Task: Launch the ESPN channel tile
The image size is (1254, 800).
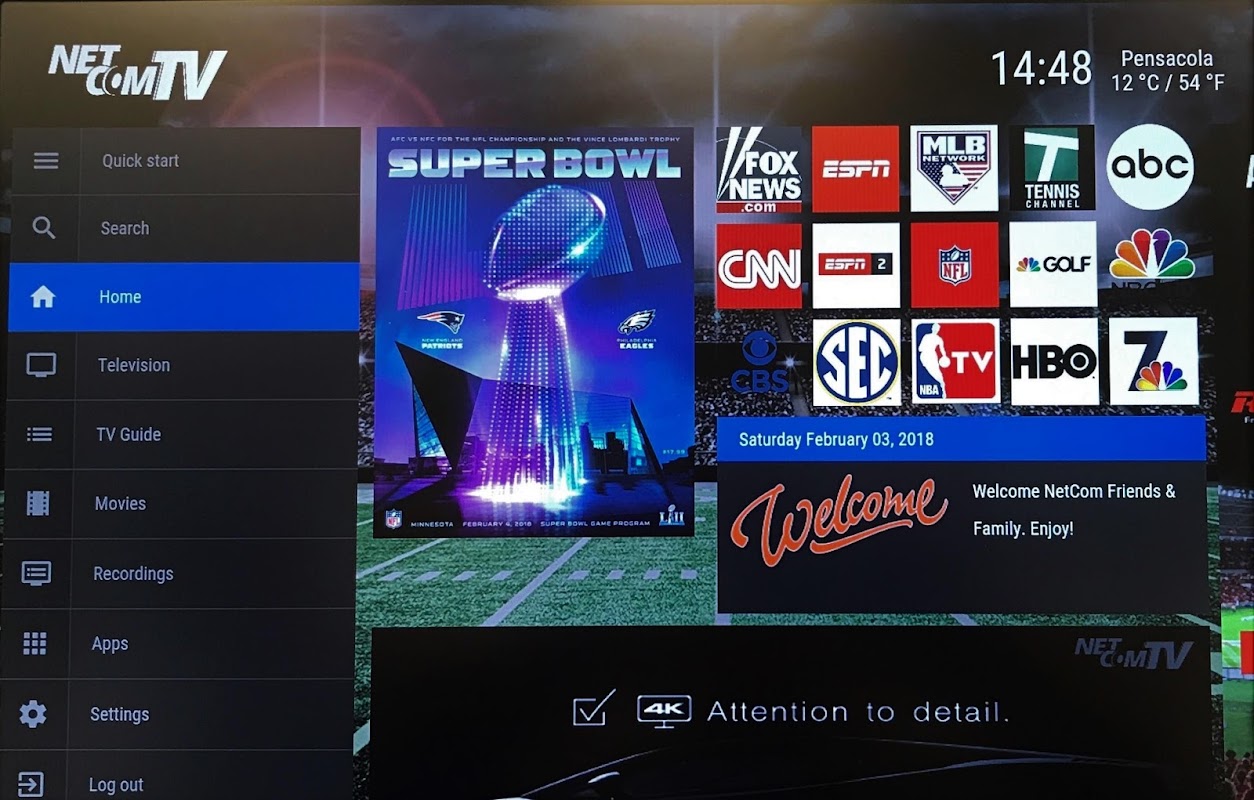Action: tap(856, 169)
